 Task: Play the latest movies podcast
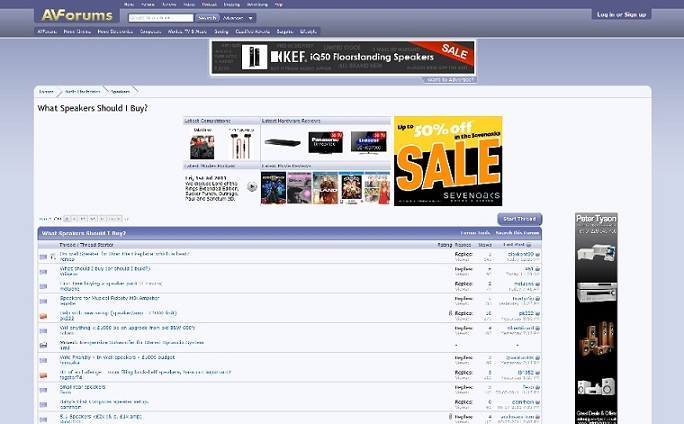(x=252, y=187)
